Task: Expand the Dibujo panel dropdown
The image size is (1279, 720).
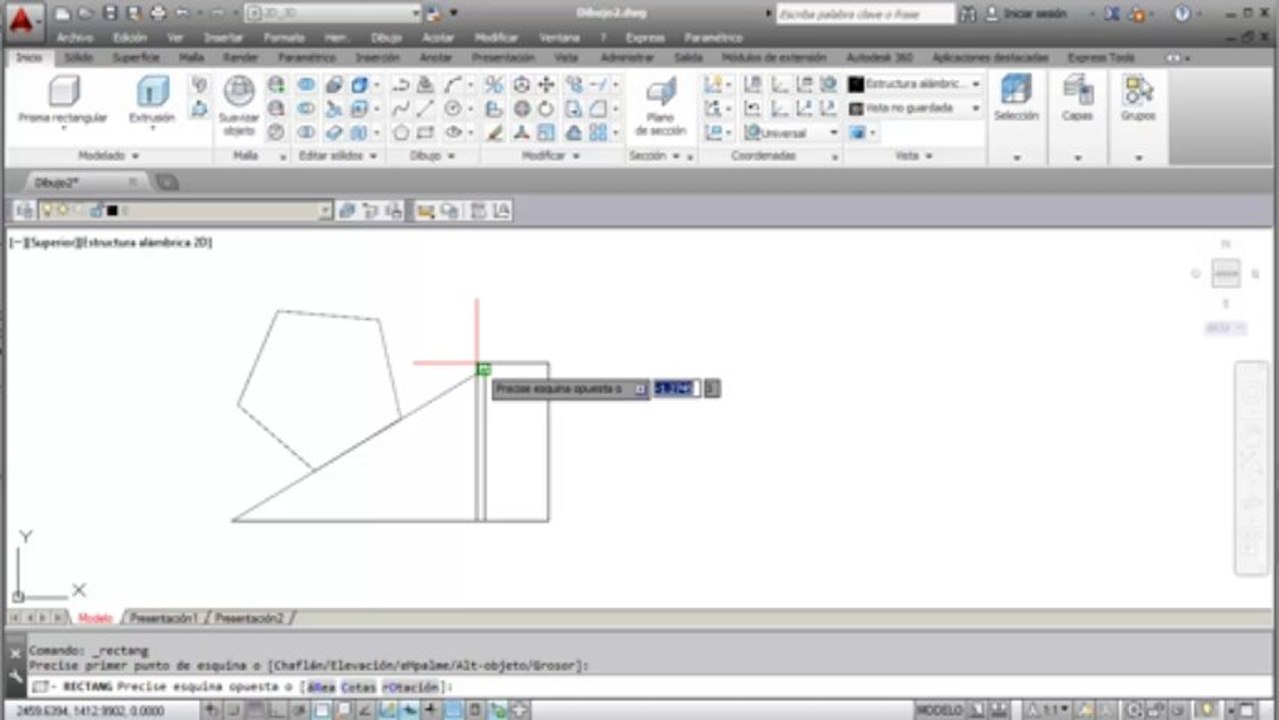Action: [432, 156]
